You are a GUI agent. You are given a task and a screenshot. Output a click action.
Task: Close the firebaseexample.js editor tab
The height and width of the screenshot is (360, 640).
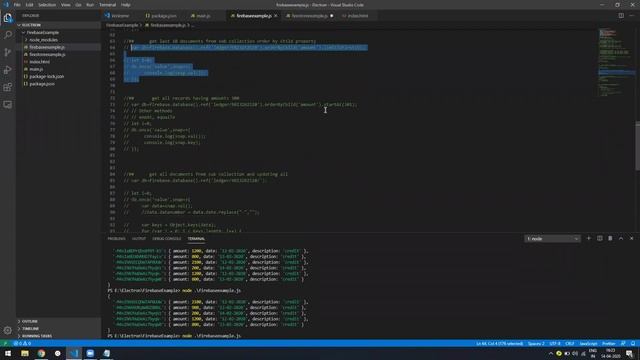[276, 16]
